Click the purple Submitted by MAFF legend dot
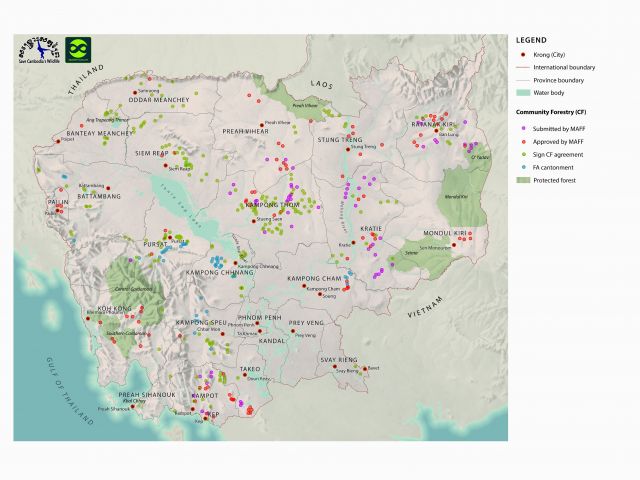 tap(521, 129)
